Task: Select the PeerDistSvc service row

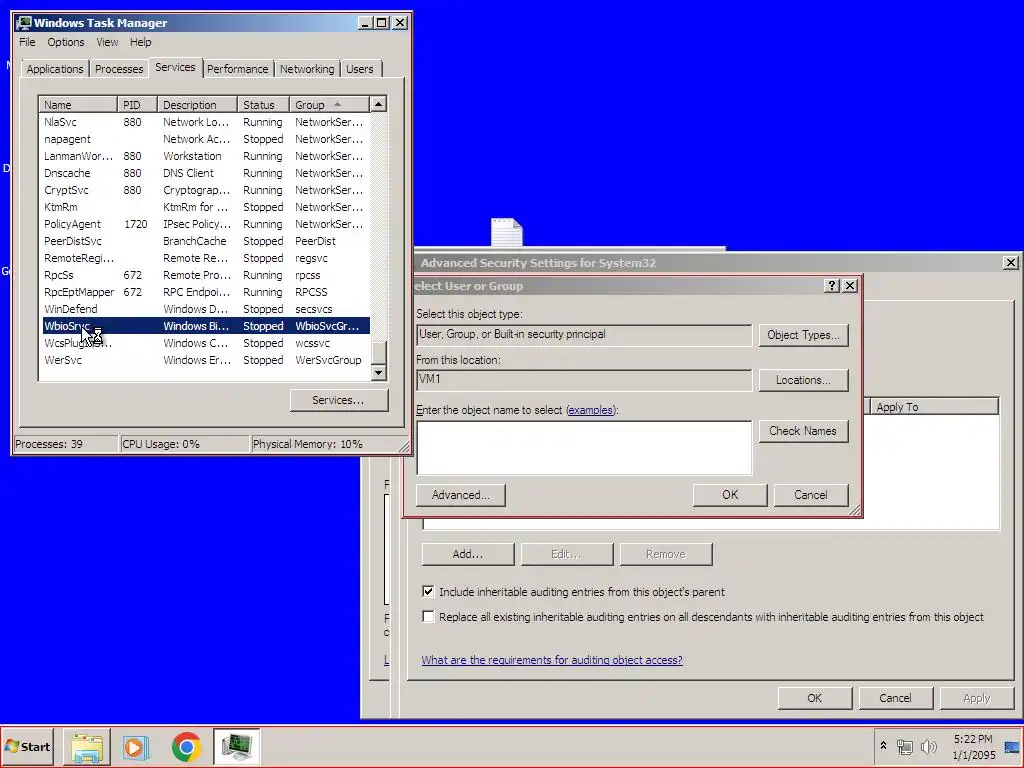Action: [206, 241]
